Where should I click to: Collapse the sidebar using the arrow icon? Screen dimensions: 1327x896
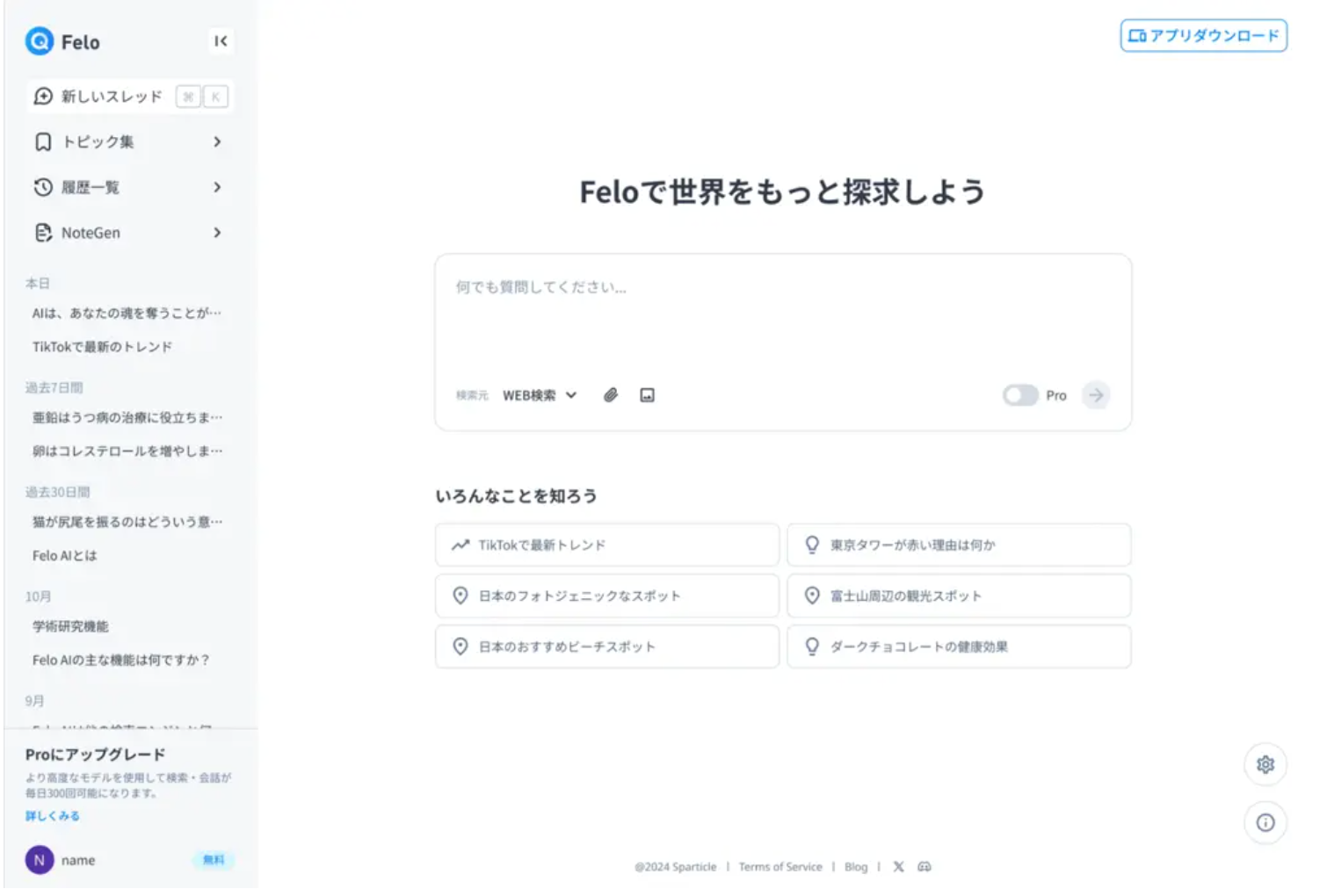tap(221, 41)
